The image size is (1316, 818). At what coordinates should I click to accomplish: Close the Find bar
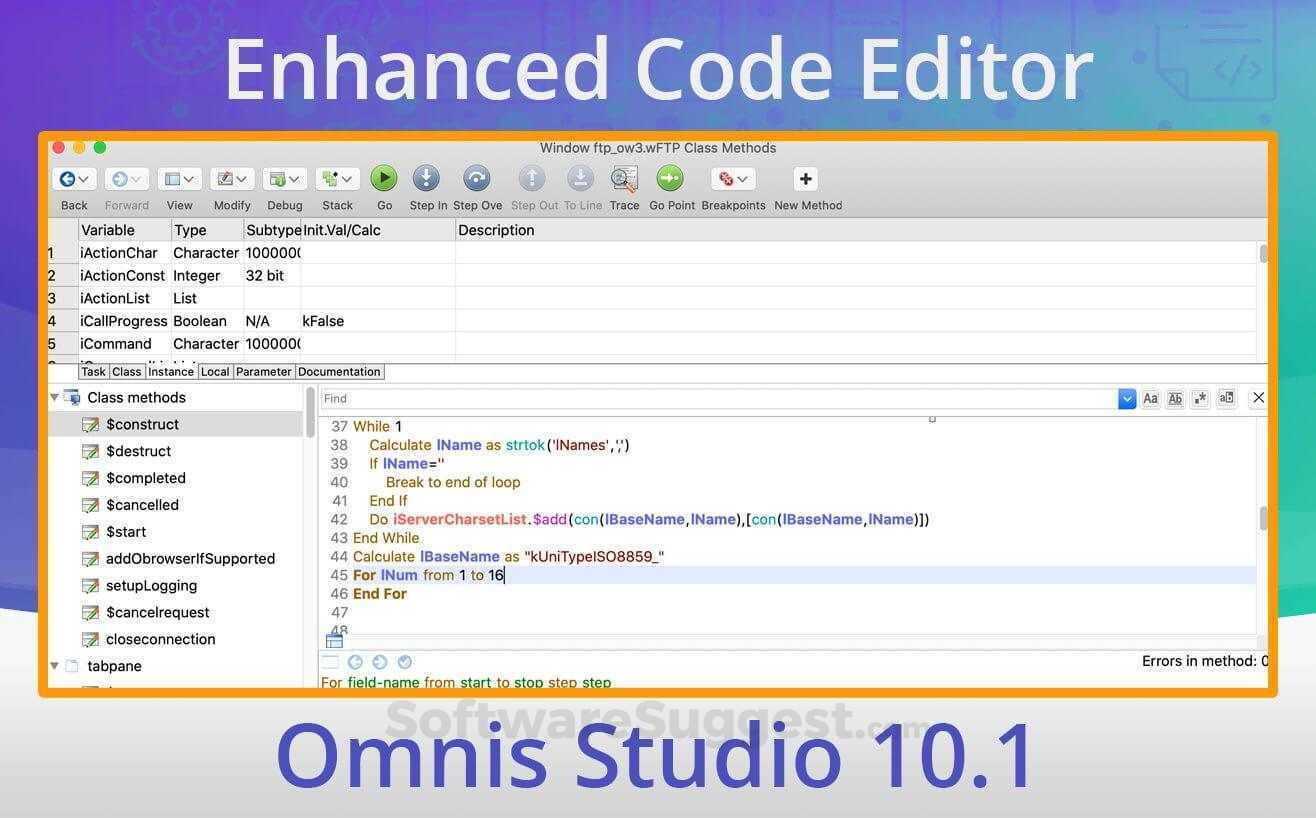point(1259,397)
